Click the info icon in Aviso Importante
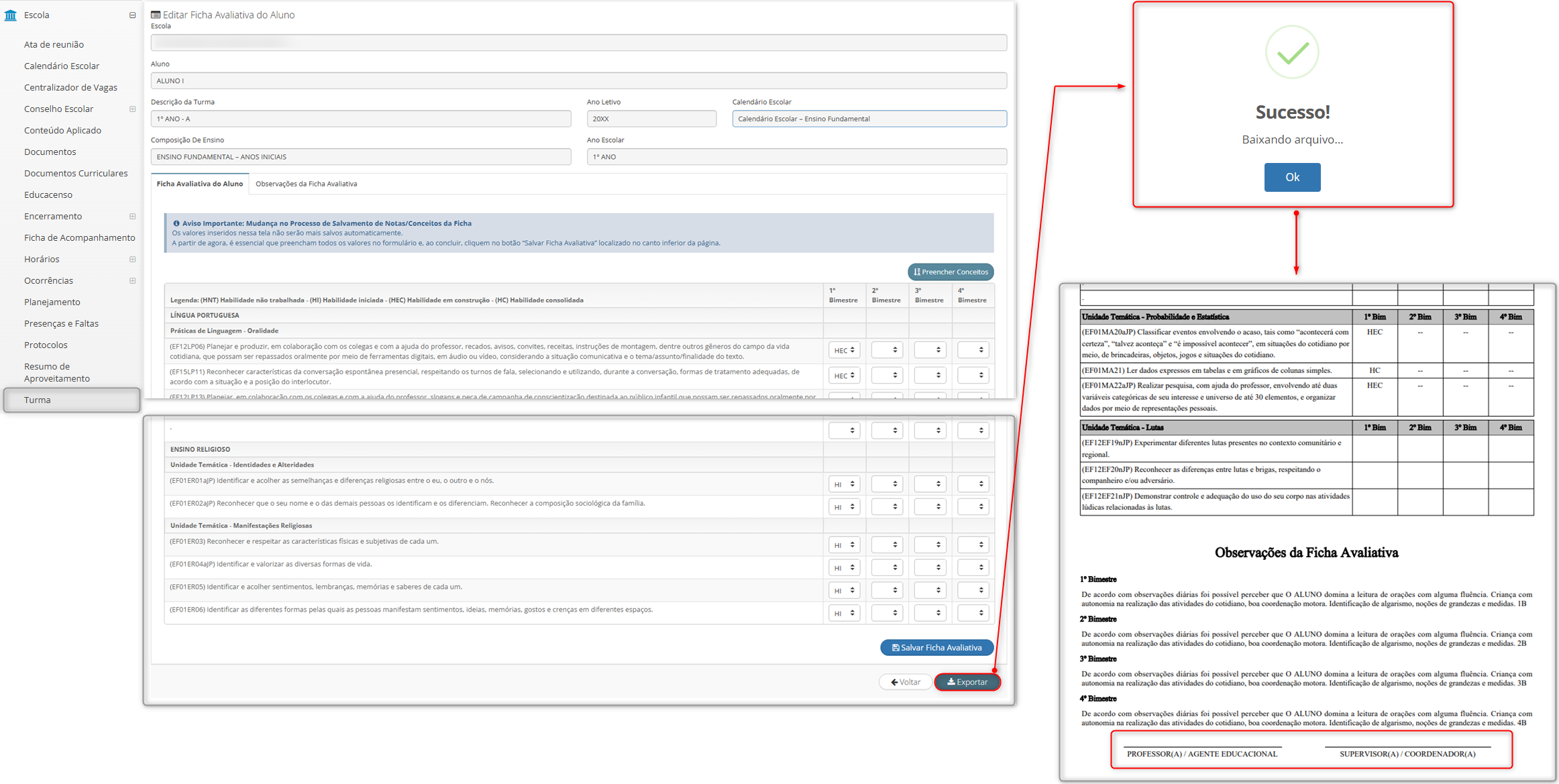The image size is (1559, 784). coord(176,223)
